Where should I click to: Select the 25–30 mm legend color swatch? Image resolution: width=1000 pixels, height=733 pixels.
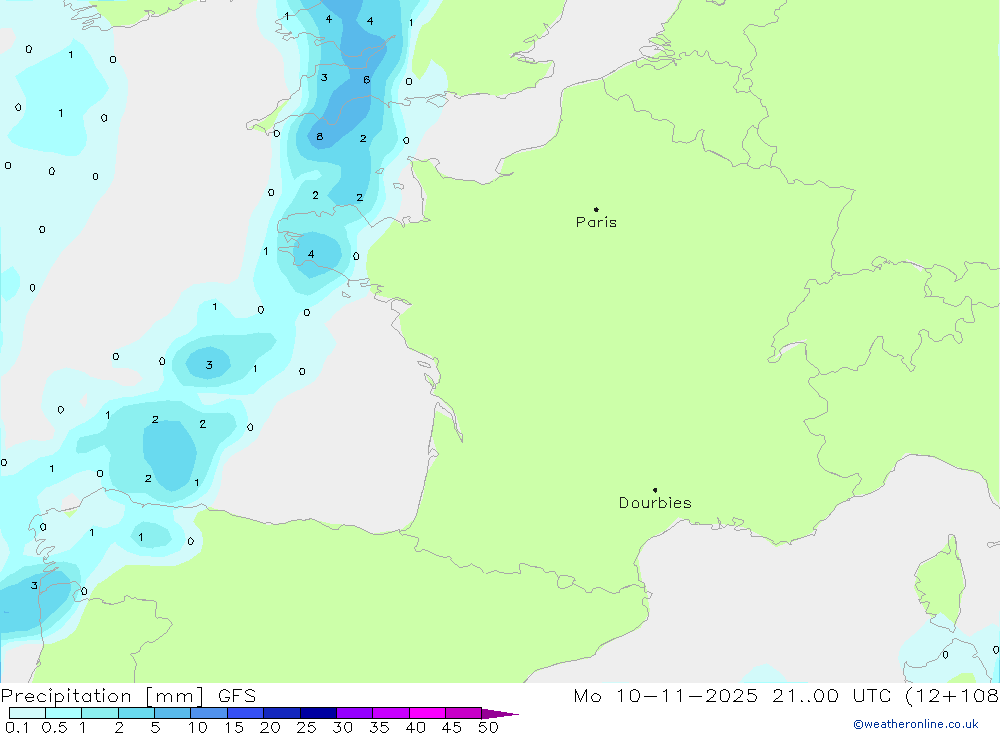(318, 713)
